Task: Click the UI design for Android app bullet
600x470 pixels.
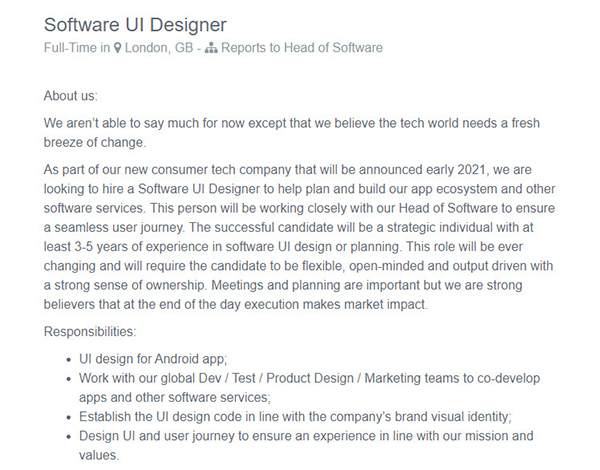Action: click(153, 359)
